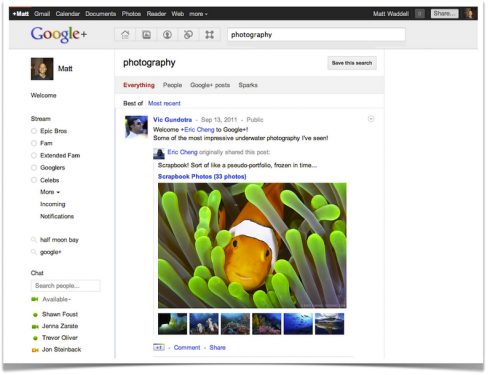Viewport: 490px width, 375px height.
Task: Click the photography search field
Action: pos(316,34)
